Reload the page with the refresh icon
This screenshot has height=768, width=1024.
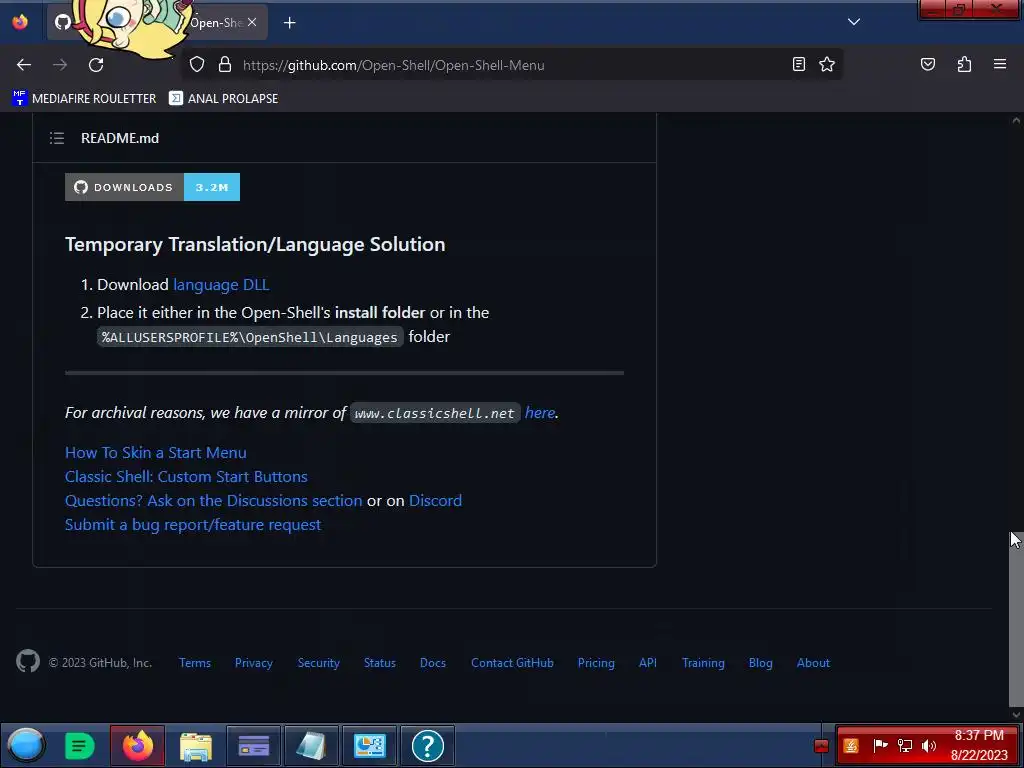(96, 65)
